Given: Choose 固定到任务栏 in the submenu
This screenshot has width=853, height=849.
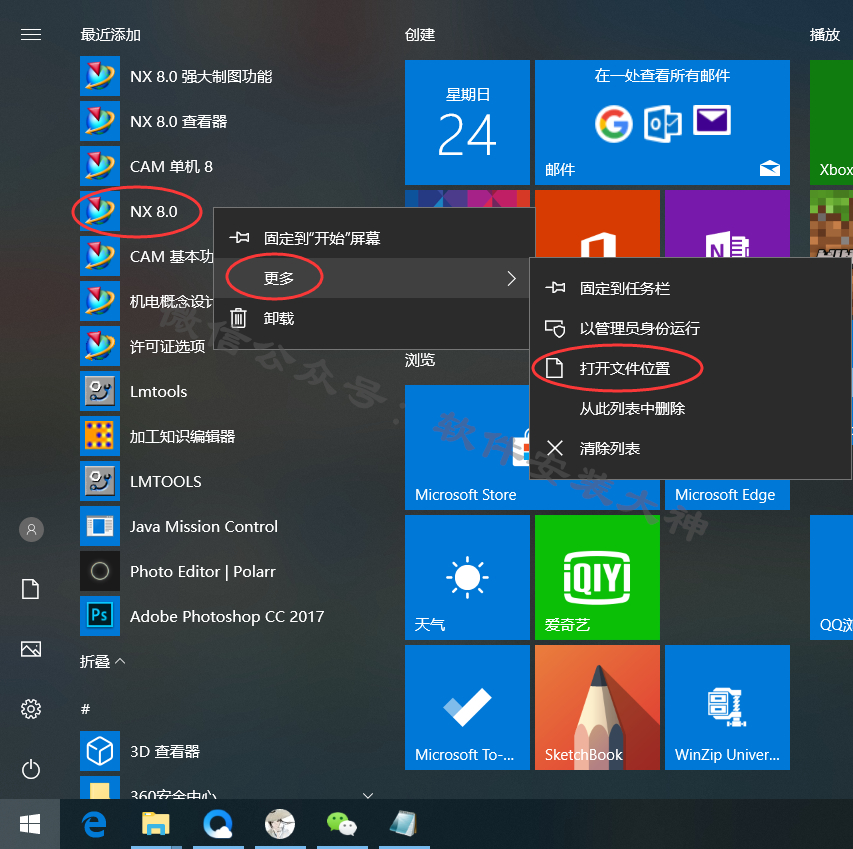Looking at the screenshot, I should [x=690, y=288].
